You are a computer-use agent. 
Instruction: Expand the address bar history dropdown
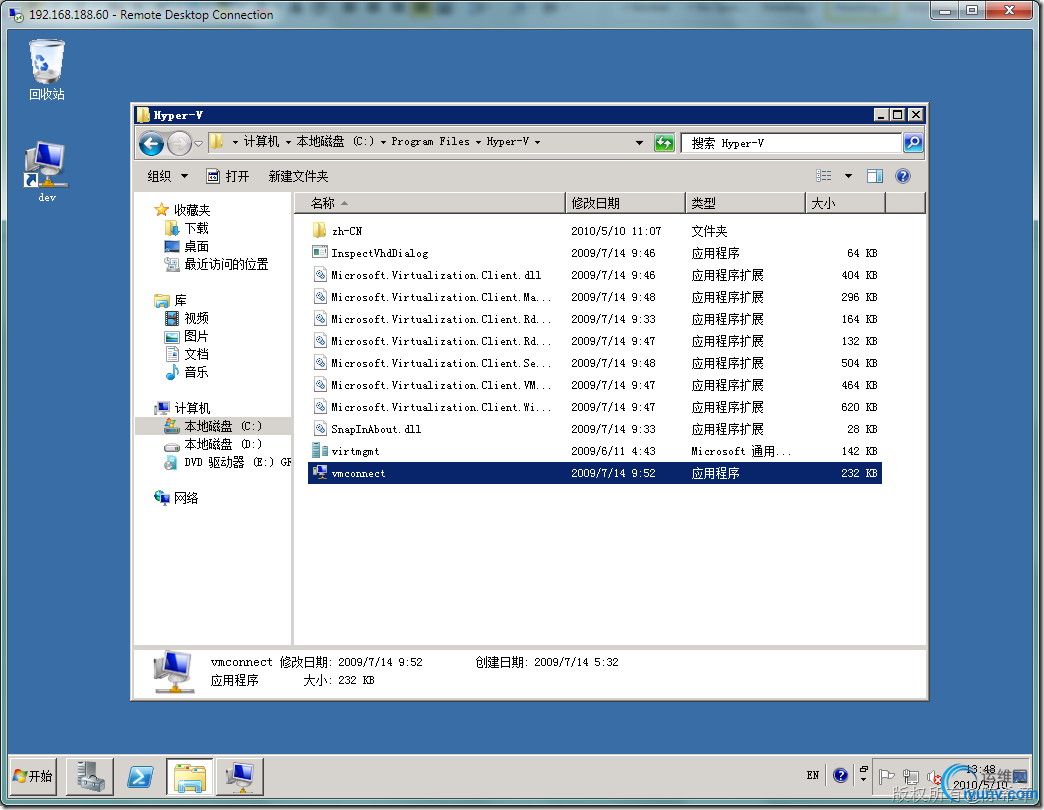click(x=639, y=142)
